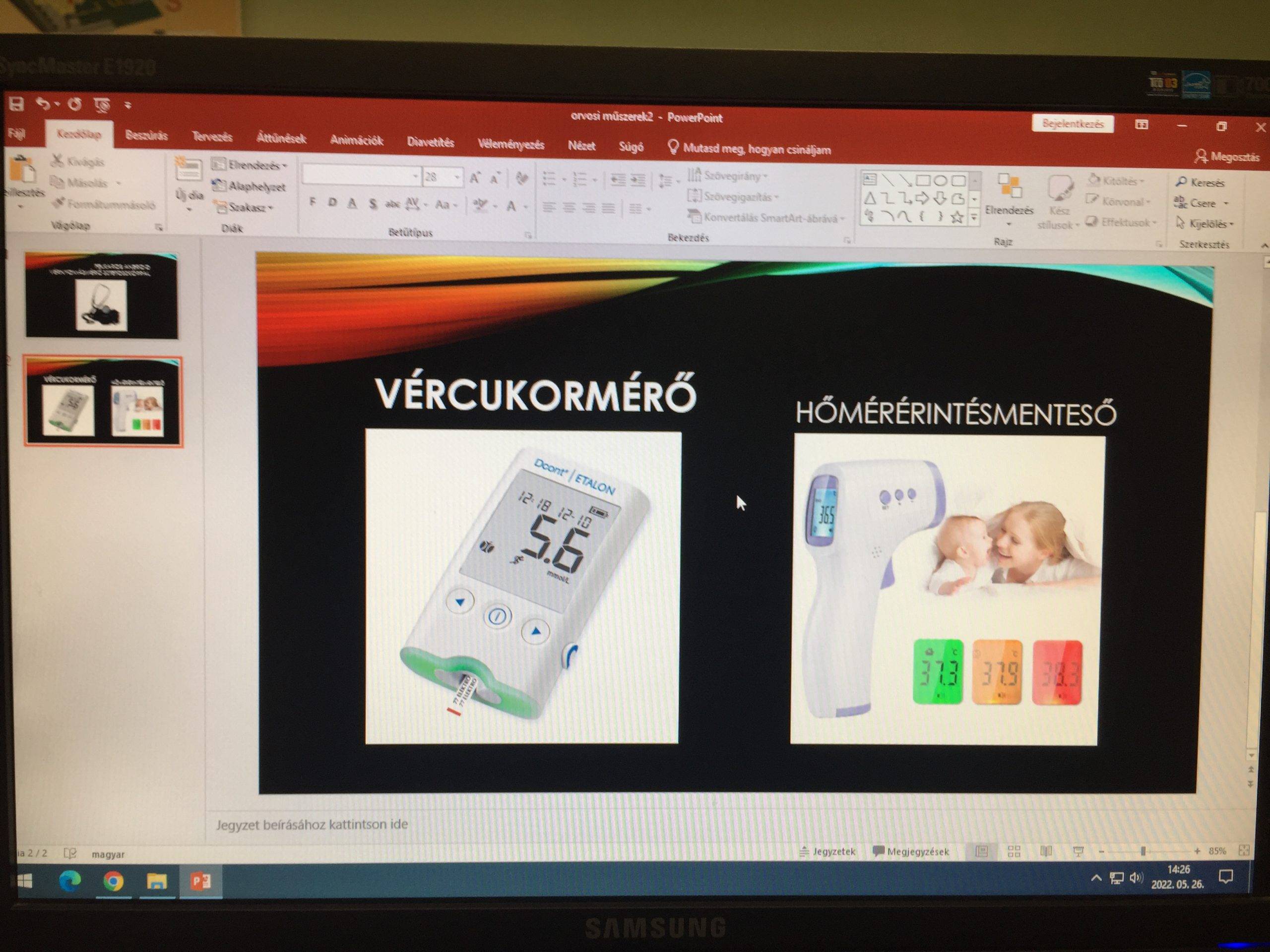Click the Bejelentkezés sign-in button
Image resolution: width=1270 pixels, height=952 pixels.
(1073, 124)
